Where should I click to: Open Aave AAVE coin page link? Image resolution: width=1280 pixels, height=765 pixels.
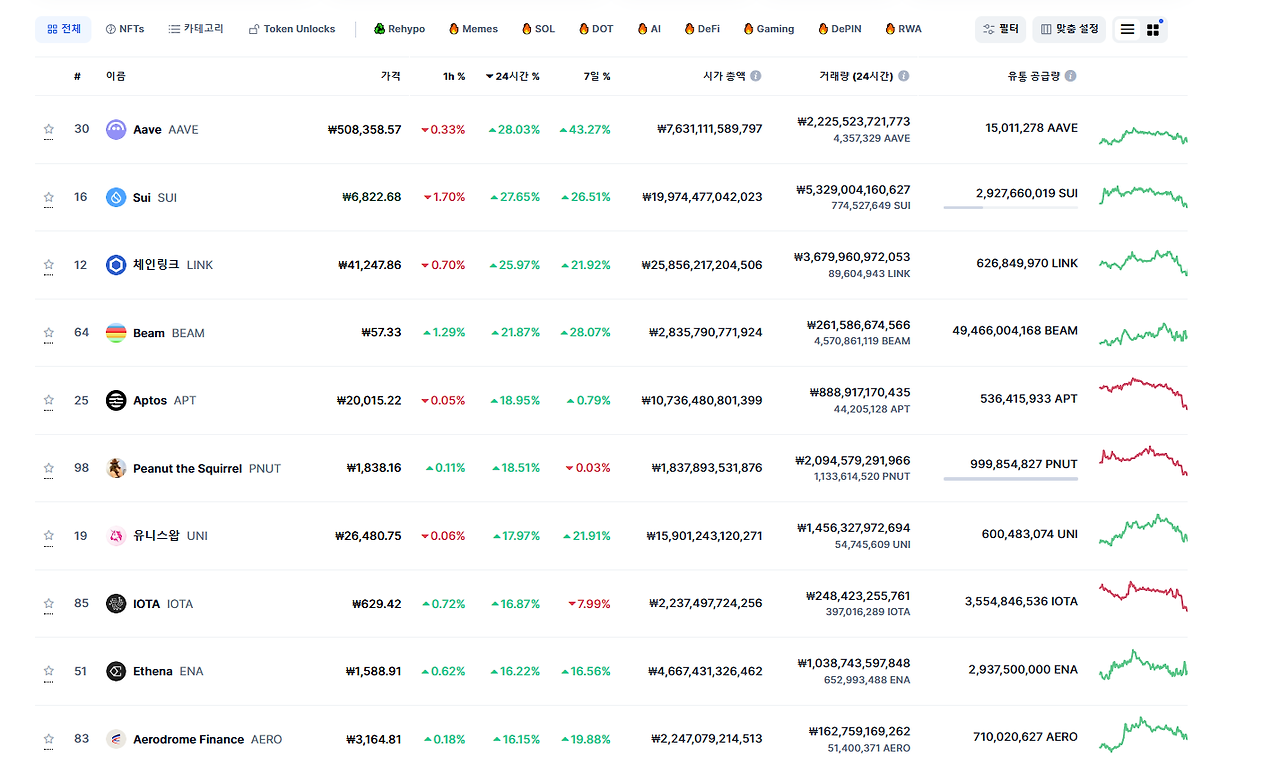pos(166,129)
